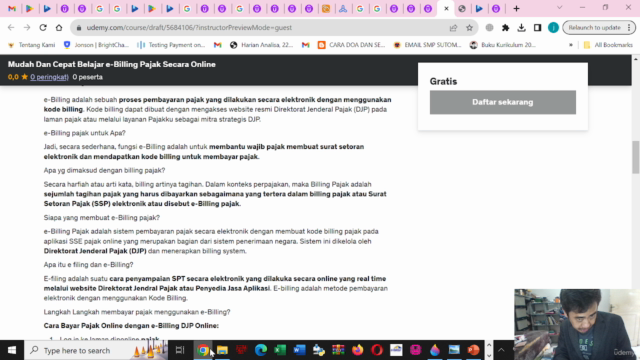View site information via lock icon
The image size is (640, 360).
79,28
